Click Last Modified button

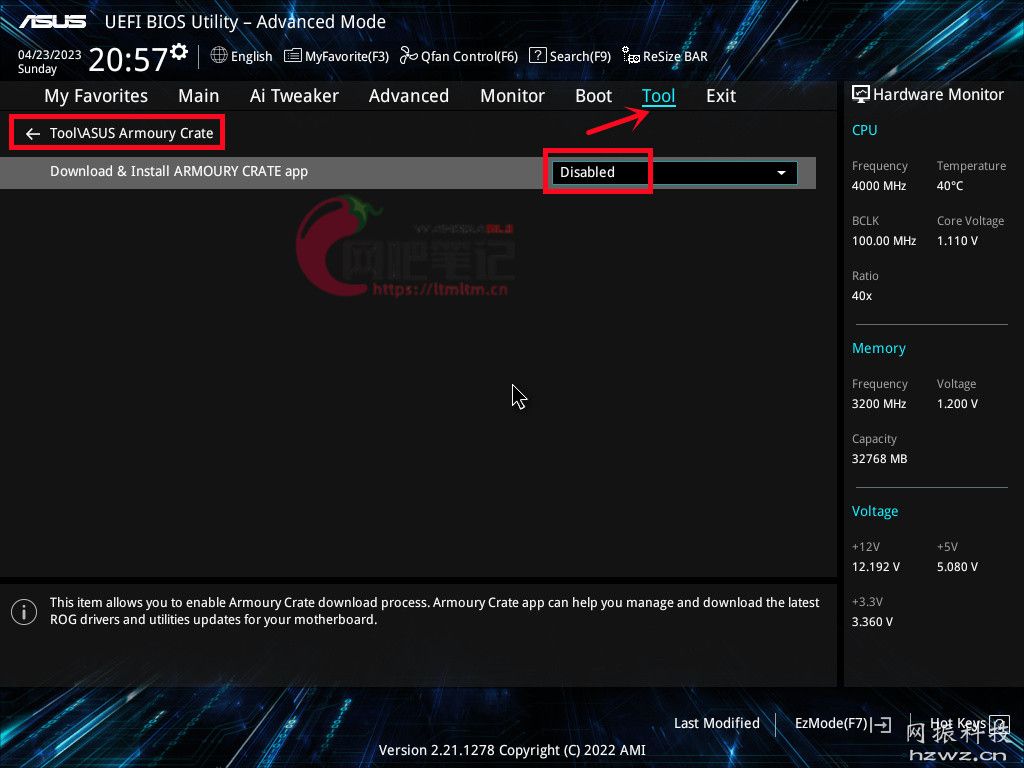716,724
